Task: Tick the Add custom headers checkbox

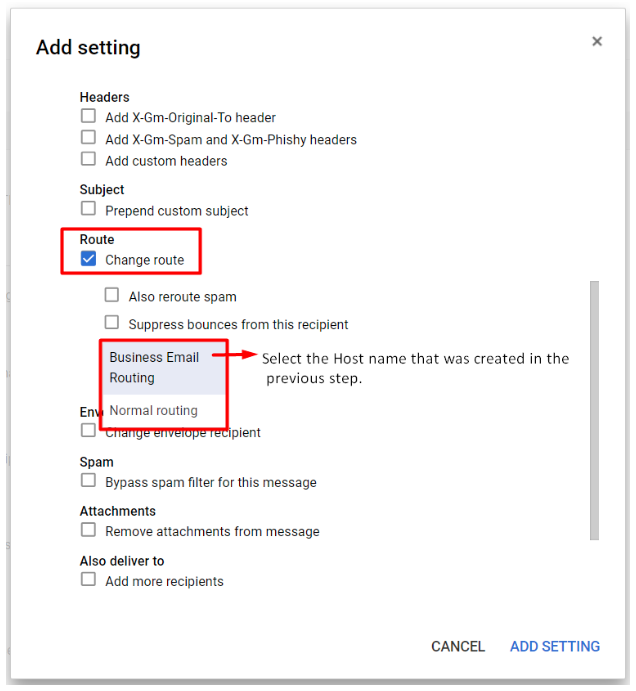Action: pyautogui.click(x=88, y=159)
